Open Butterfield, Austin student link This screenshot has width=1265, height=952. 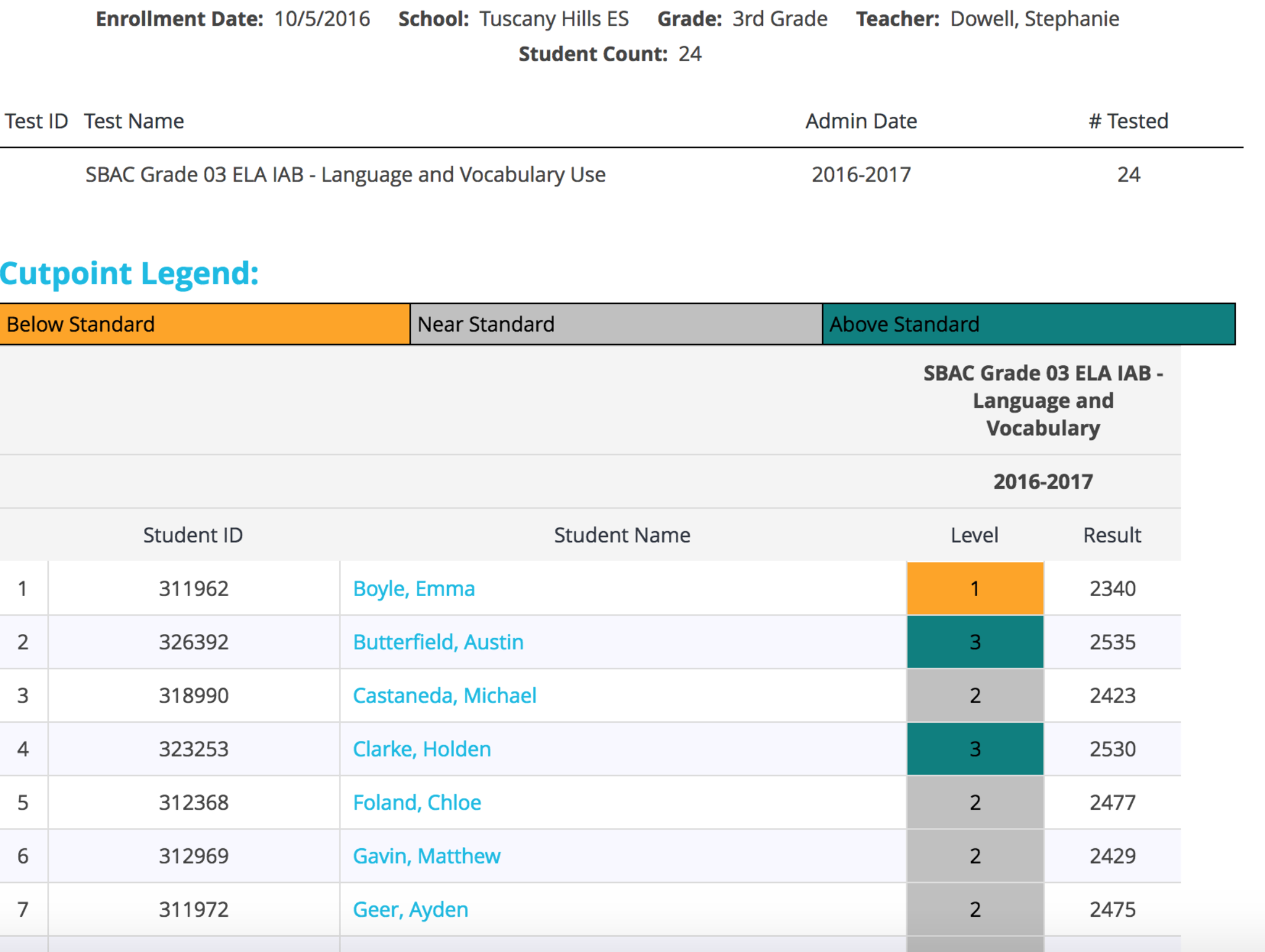tap(438, 642)
